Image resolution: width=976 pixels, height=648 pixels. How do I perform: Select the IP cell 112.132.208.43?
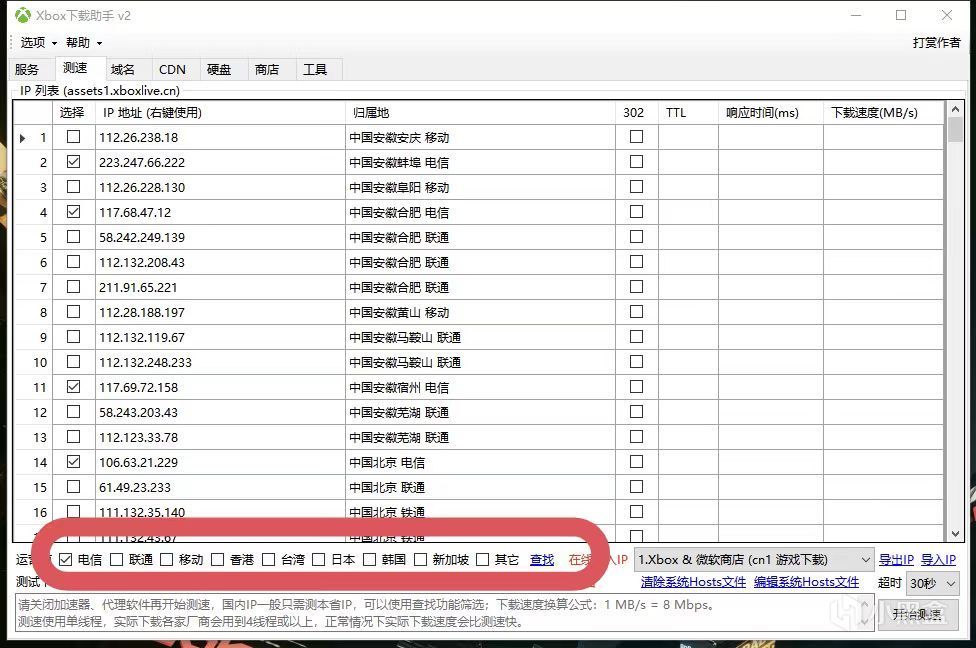pos(220,262)
